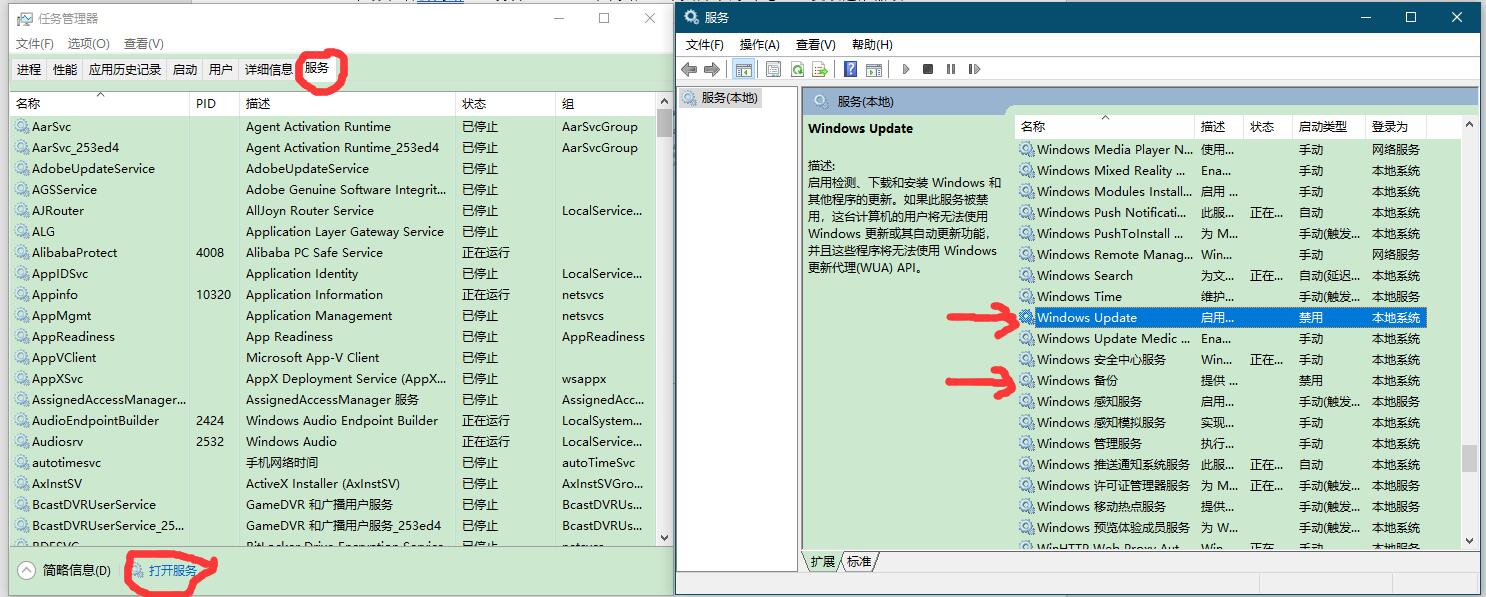Click the Forward arrow in Services toolbar
Screen dimensions: 1486x597
point(712,69)
